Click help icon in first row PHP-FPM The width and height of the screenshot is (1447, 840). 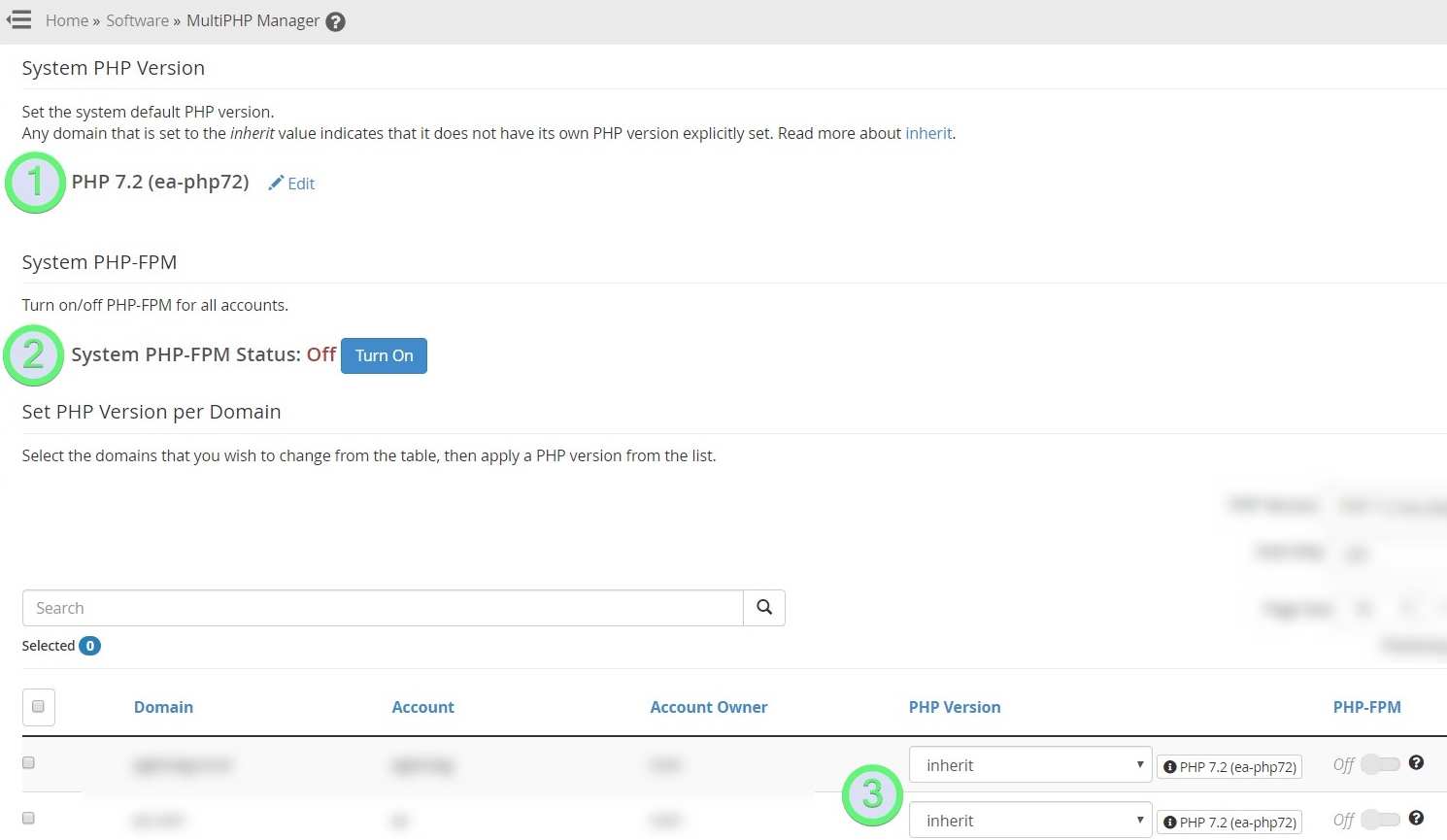(x=1416, y=763)
